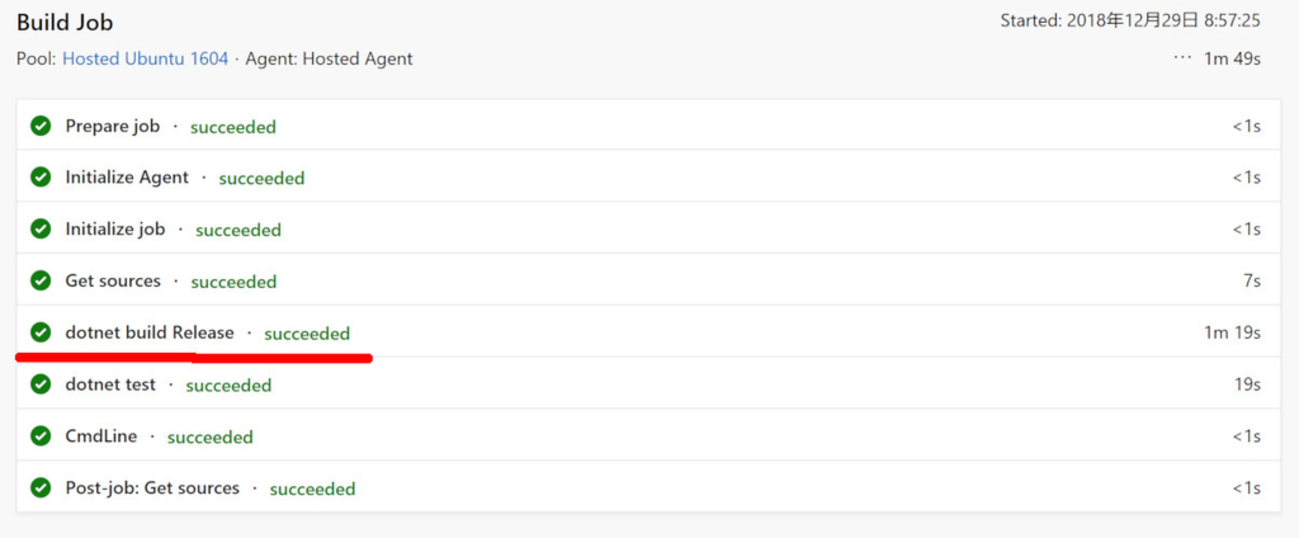Click the Post-job: Get sources step name
1299x538 pixels.
click(152, 489)
